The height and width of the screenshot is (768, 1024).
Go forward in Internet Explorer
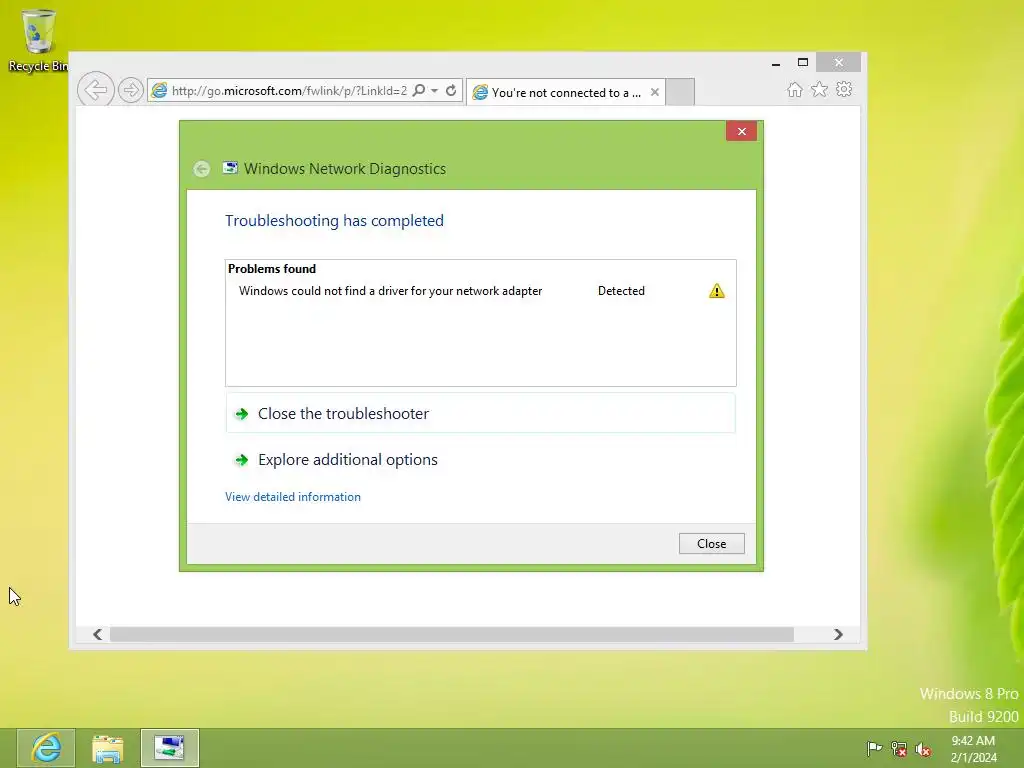[x=131, y=89]
